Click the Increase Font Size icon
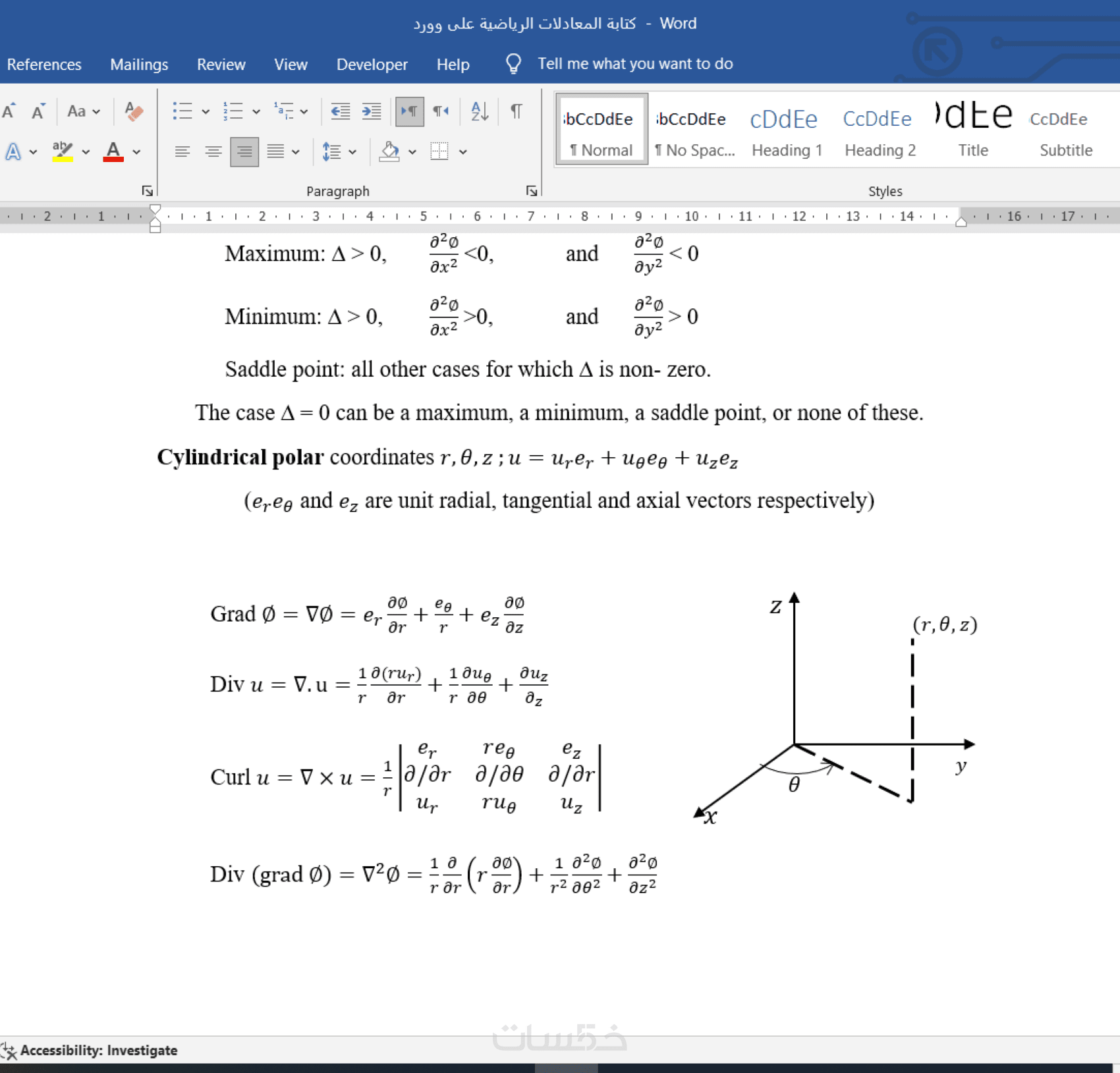 tap(9, 111)
